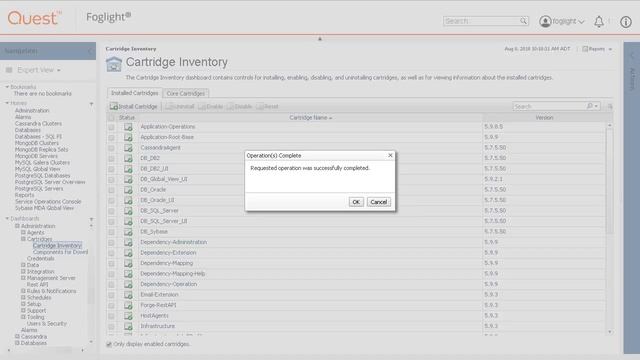Open Alarms under Homes
Screen dimensions: 640x360
pyautogui.click(x=23, y=117)
